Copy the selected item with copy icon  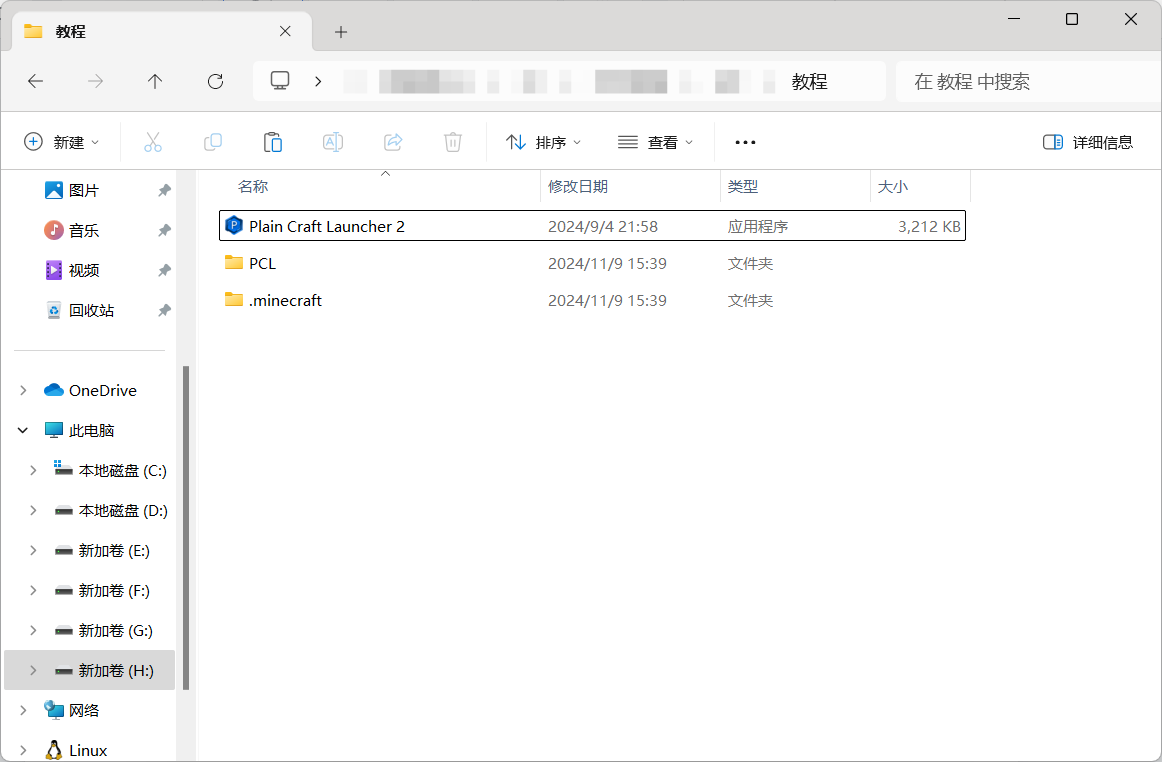point(212,142)
